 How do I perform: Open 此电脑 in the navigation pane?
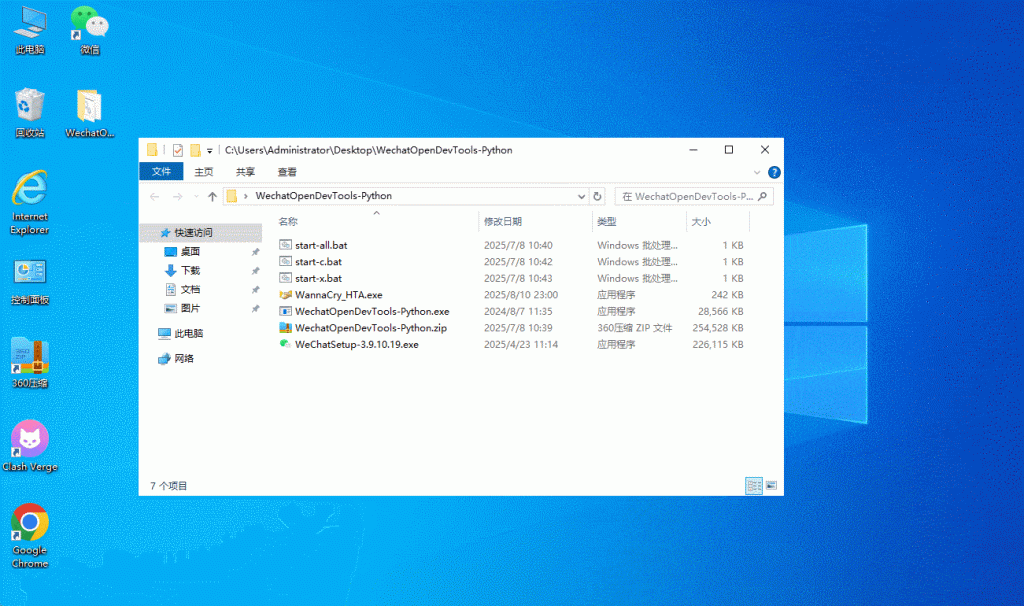click(x=189, y=333)
